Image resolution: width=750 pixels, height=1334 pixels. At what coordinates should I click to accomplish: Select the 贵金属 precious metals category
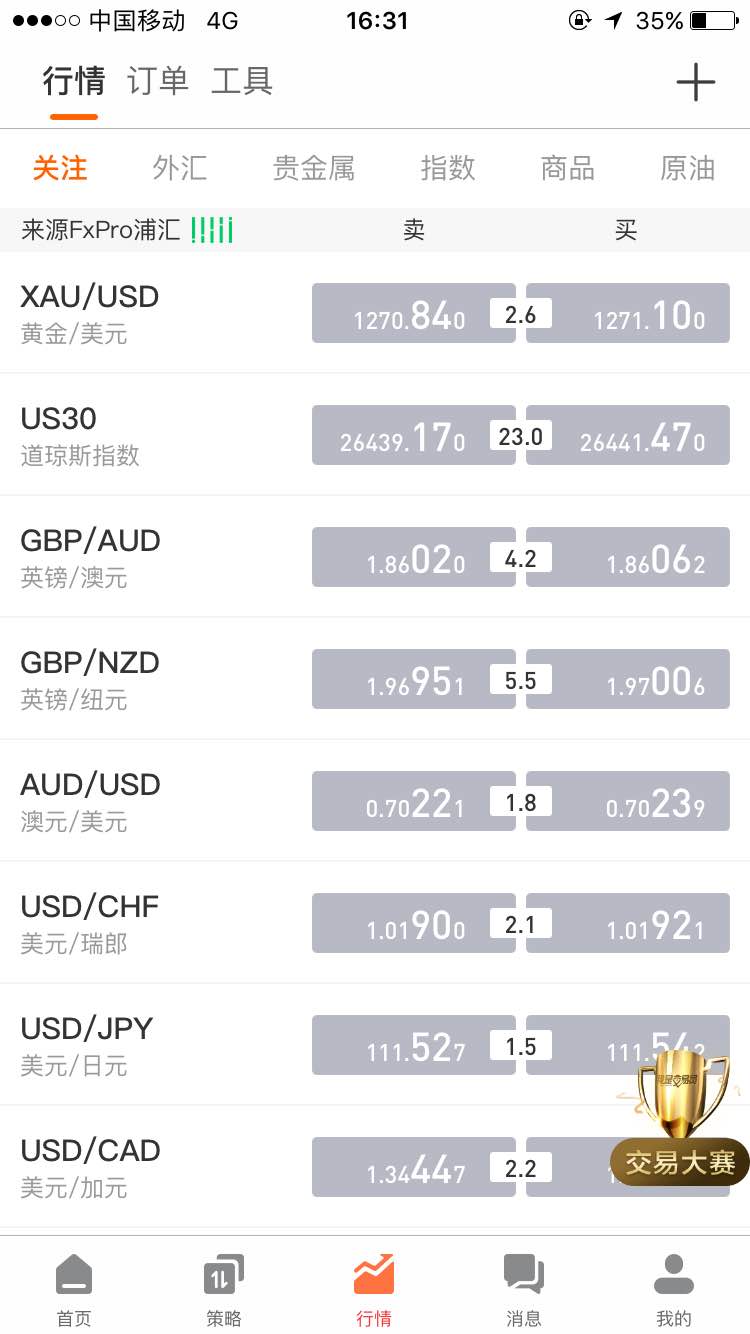[x=314, y=168]
